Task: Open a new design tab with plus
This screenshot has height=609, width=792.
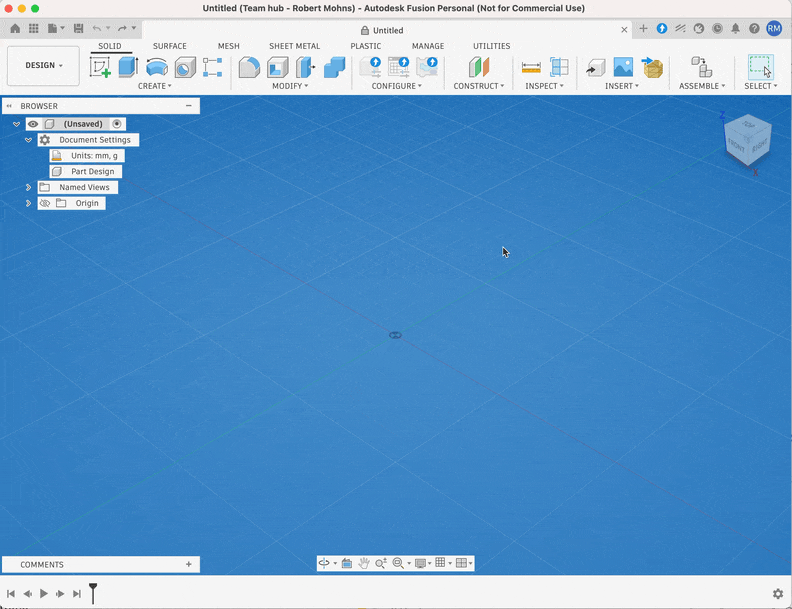Action: coord(643,29)
